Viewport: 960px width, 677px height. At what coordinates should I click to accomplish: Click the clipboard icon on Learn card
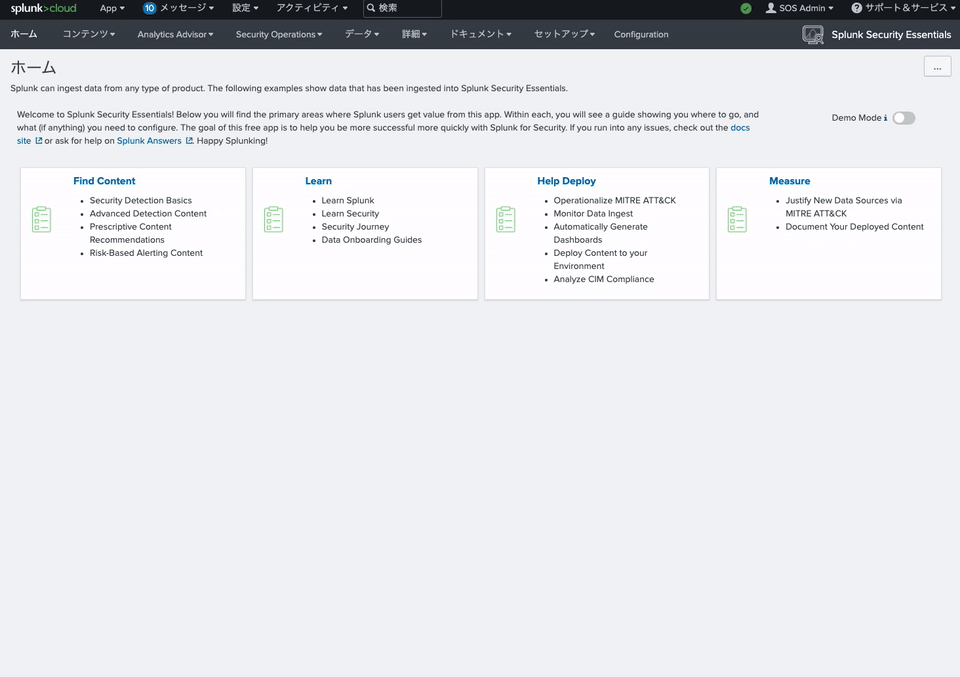pyautogui.click(x=274, y=218)
